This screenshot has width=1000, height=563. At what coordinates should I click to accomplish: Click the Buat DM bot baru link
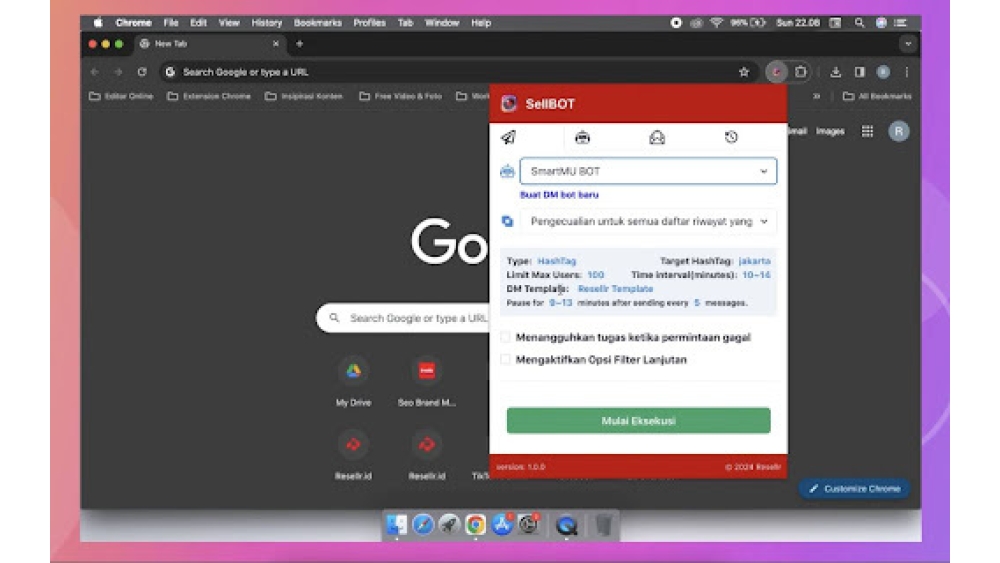(559, 194)
